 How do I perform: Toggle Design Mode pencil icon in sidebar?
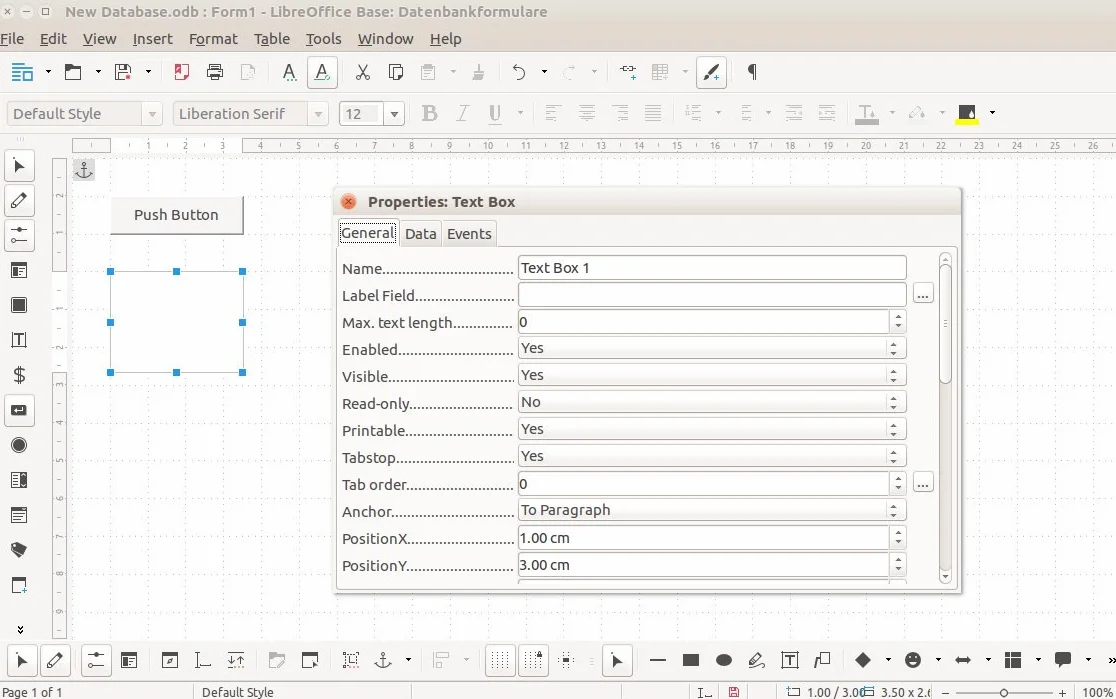[19, 201]
